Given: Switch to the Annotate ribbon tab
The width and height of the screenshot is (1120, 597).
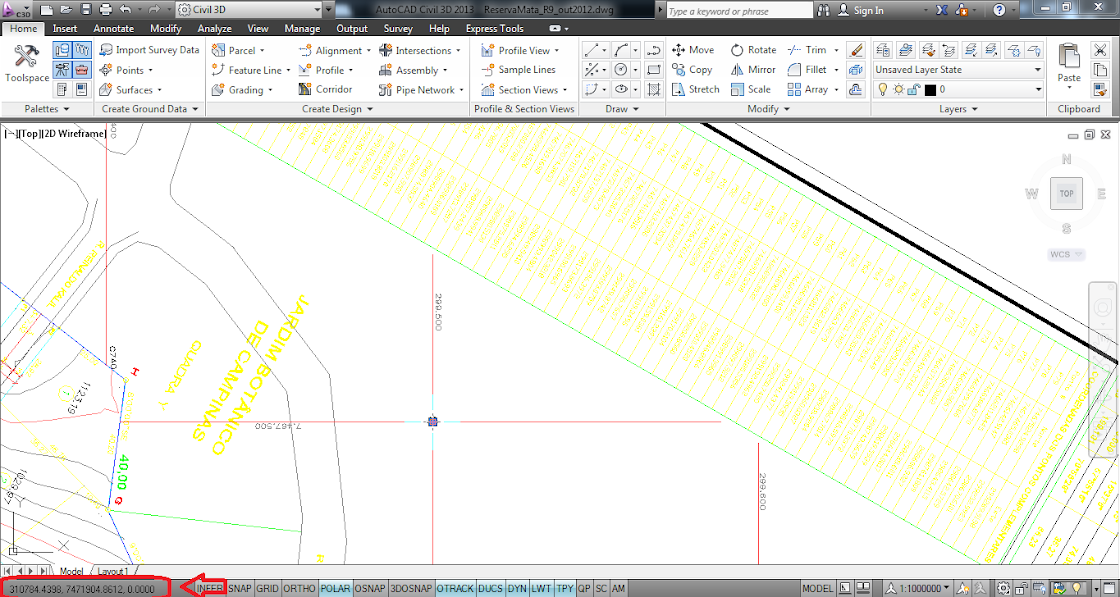Looking at the screenshot, I should point(113,28).
